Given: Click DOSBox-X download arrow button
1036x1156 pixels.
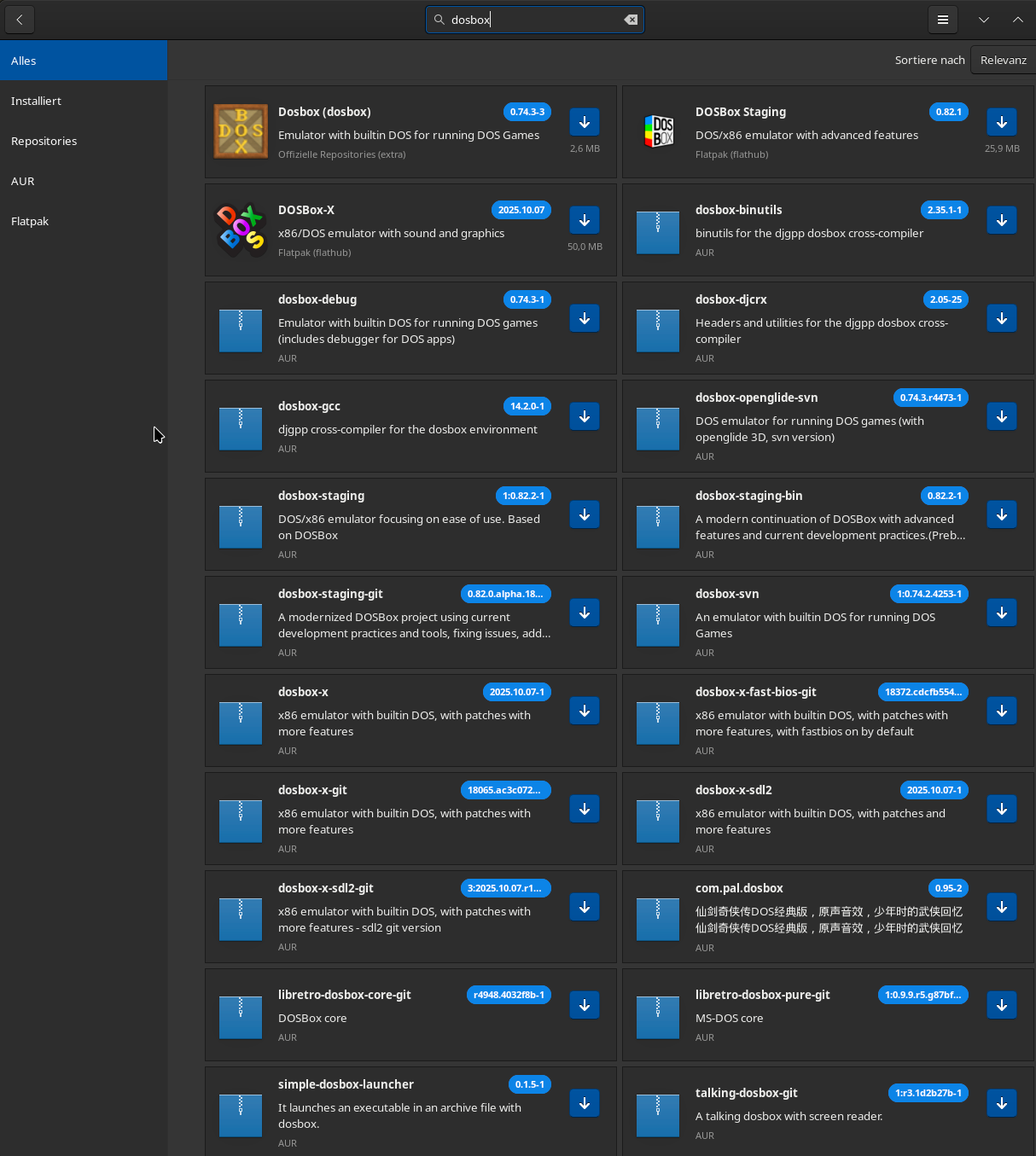Looking at the screenshot, I should 585,220.
